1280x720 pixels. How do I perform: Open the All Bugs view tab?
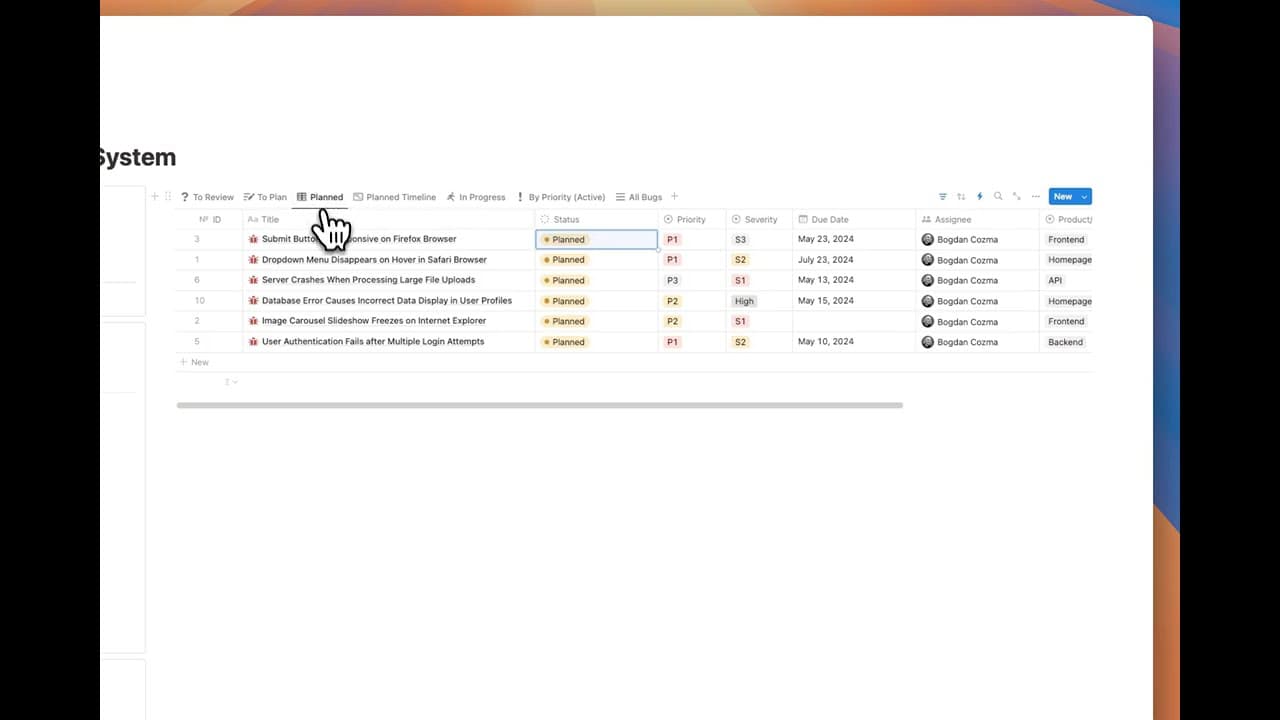(x=638, y=197)
